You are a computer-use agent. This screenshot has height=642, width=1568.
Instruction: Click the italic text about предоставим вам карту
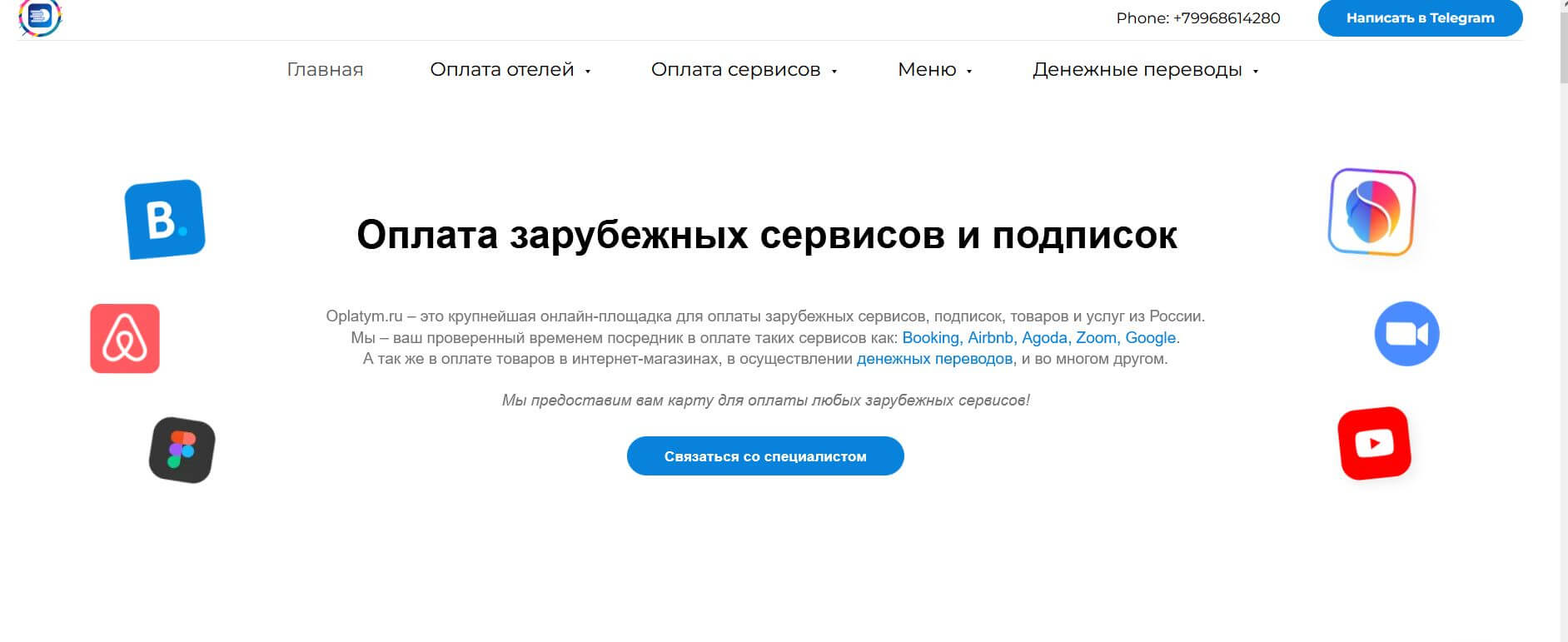click(x=765, y=401)
